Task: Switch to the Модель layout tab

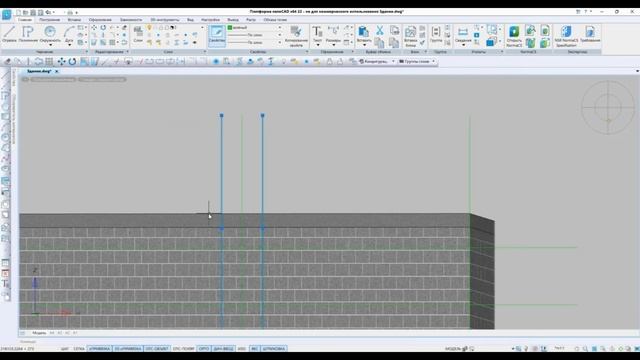Action: (x=39, y=333)
